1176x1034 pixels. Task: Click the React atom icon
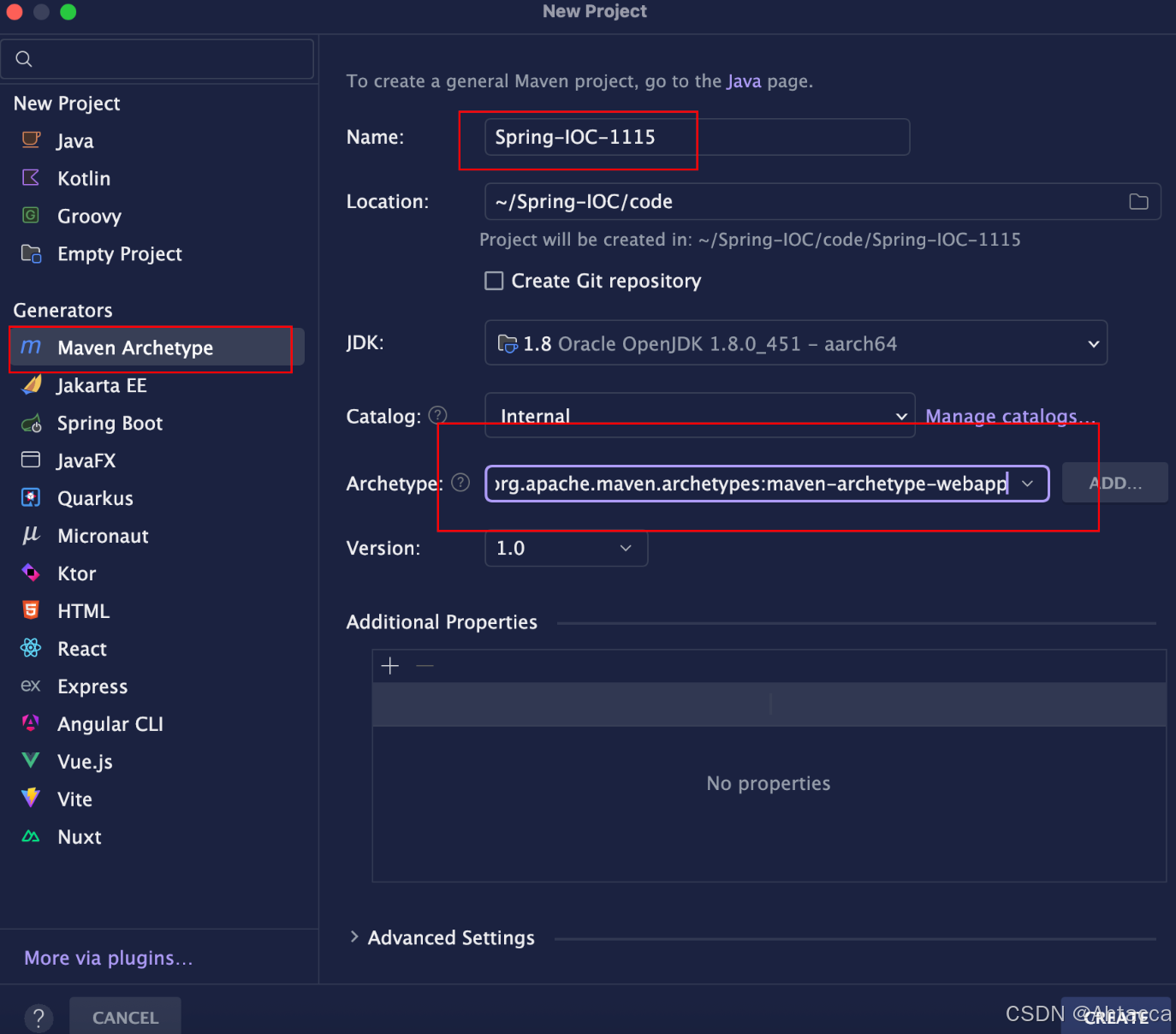[x=31, y=648]
